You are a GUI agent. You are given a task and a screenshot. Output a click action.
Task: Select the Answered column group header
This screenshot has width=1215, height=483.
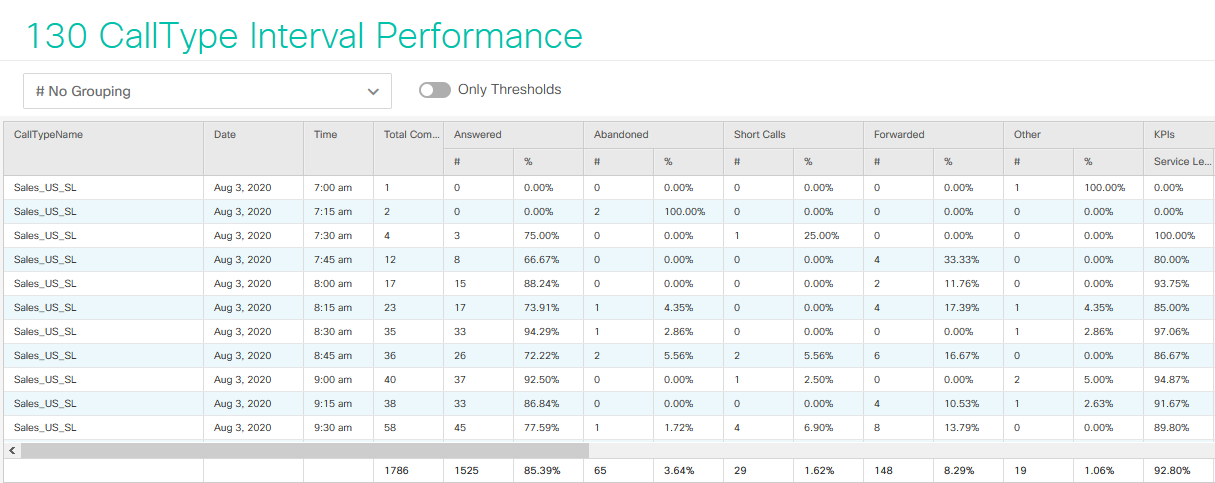coord(478,134)
